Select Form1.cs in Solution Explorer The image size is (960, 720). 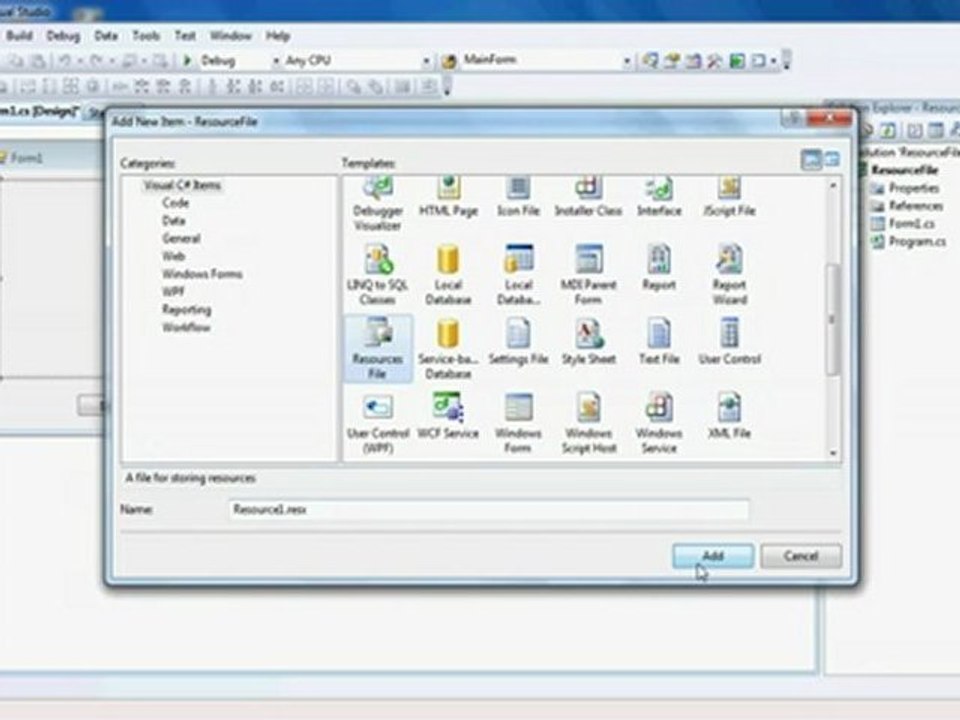911,223
